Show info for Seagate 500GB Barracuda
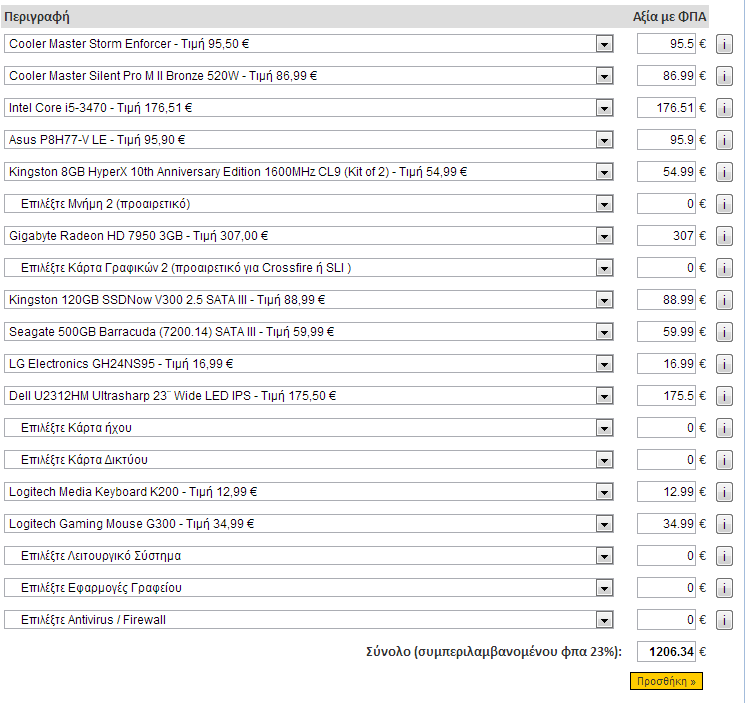Viewport: 745px width, 703px height. click(724, 332)
